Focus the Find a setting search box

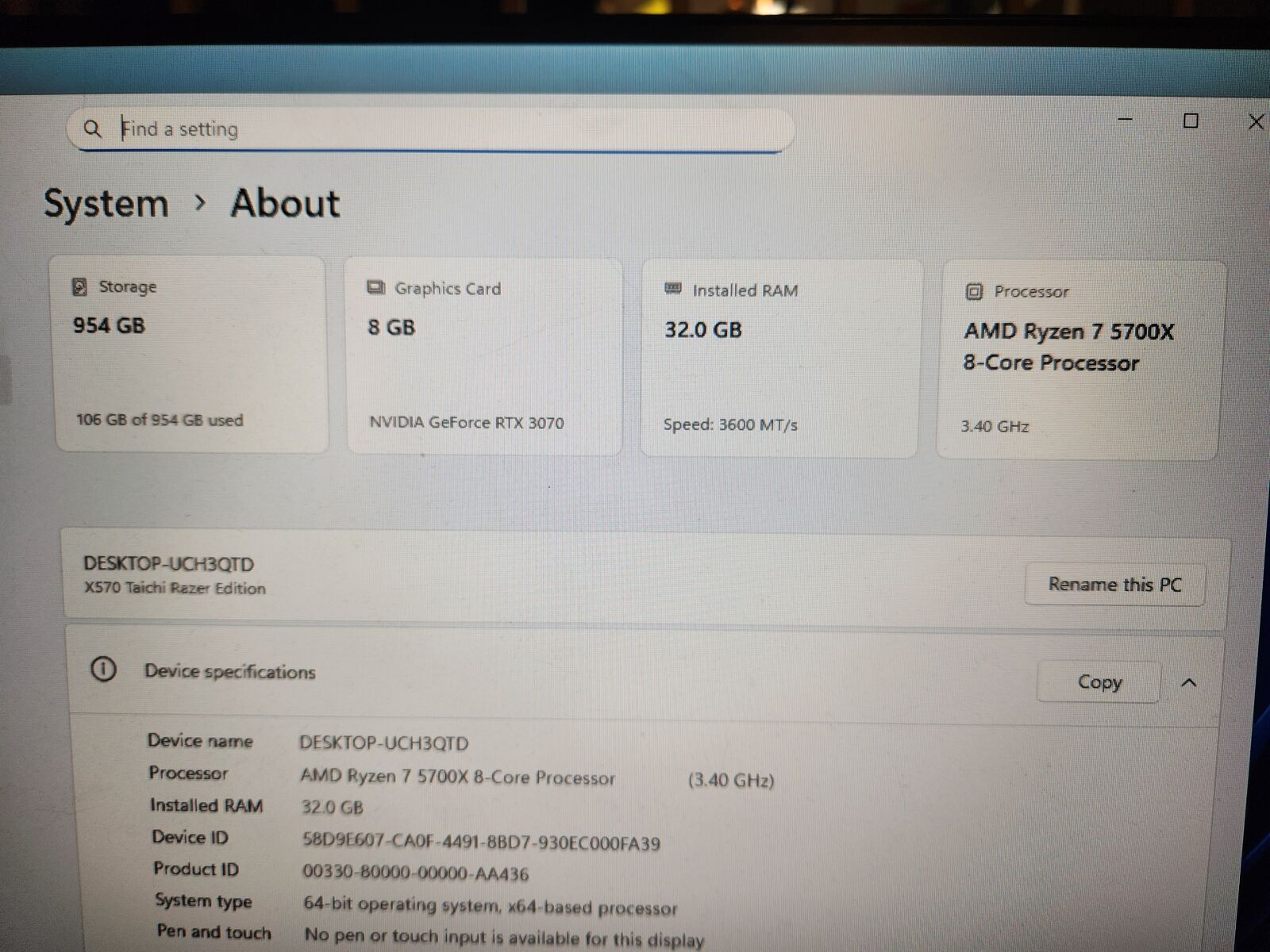444,129
